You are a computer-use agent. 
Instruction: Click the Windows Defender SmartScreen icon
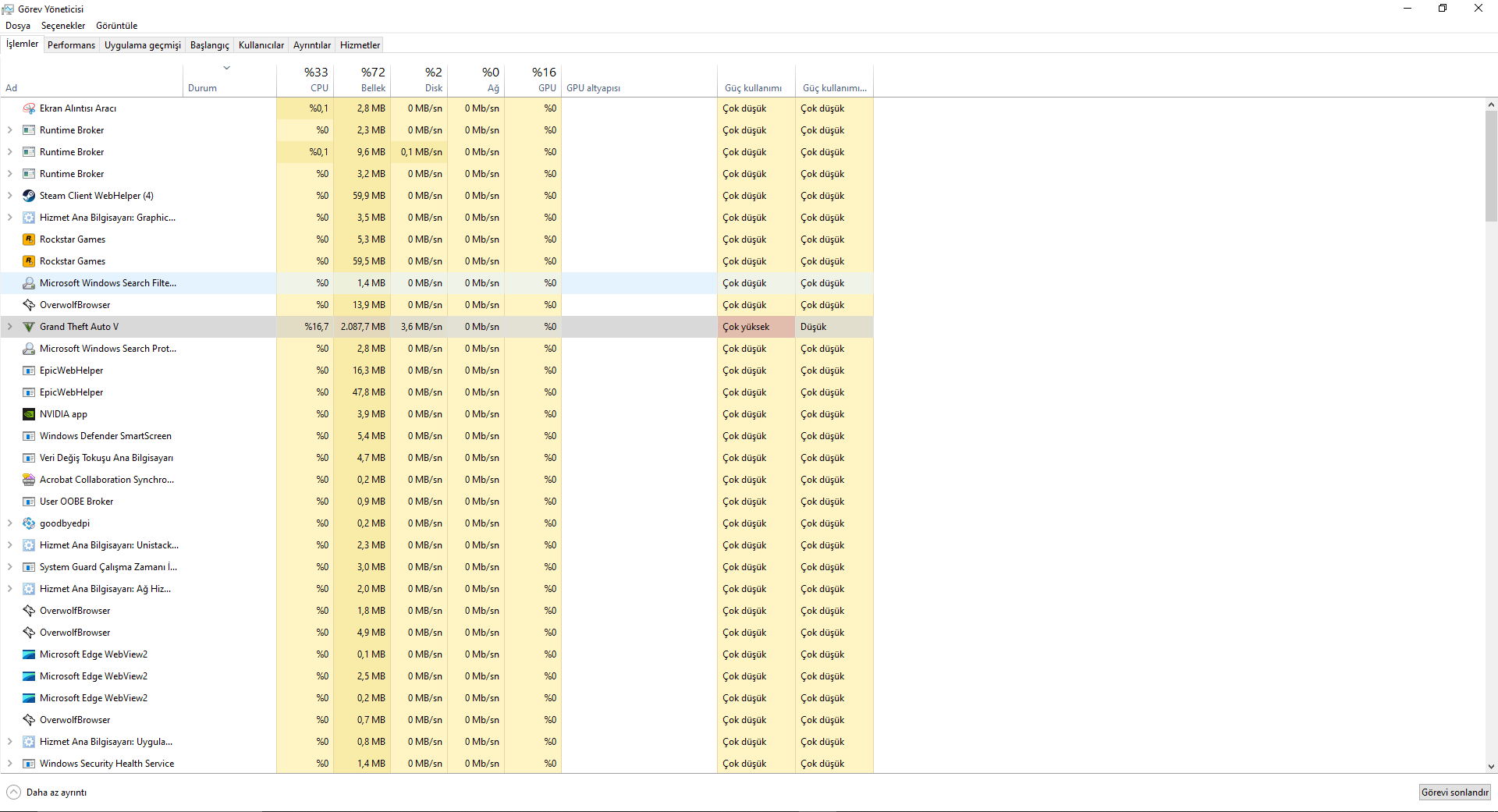click(29, 436)
